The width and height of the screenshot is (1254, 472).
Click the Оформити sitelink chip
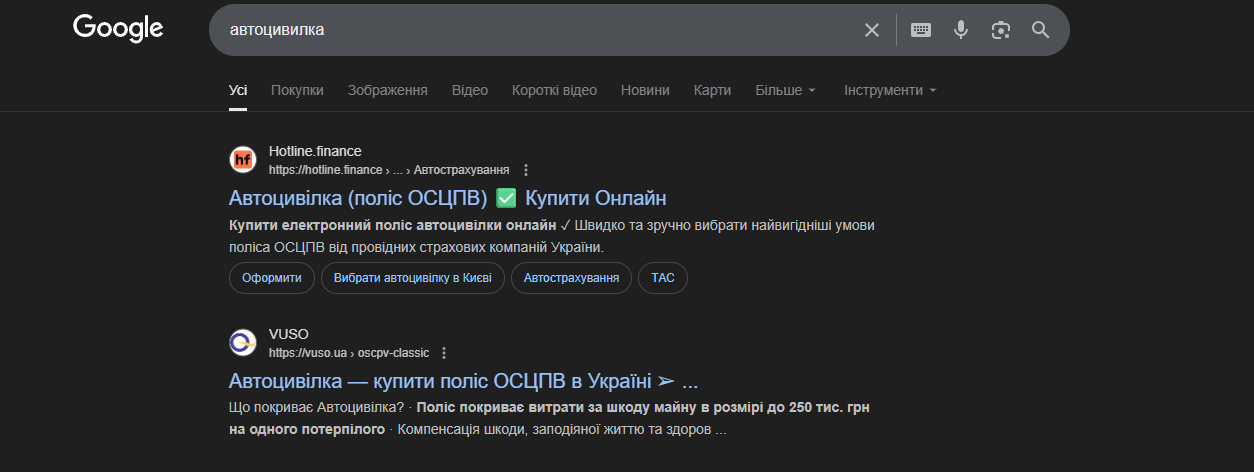click(x=272, y=278)
